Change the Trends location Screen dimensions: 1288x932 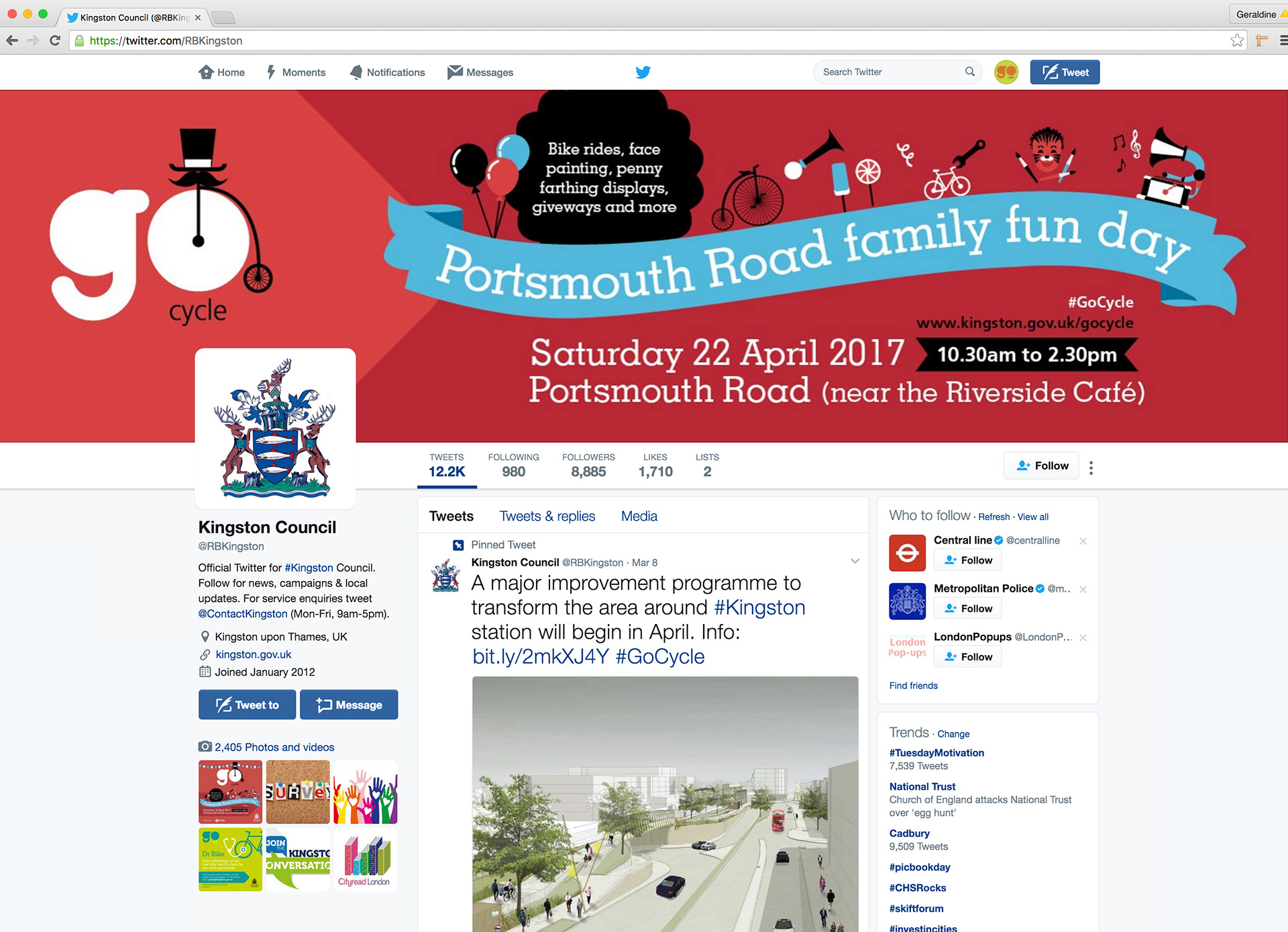click(953, 734)
